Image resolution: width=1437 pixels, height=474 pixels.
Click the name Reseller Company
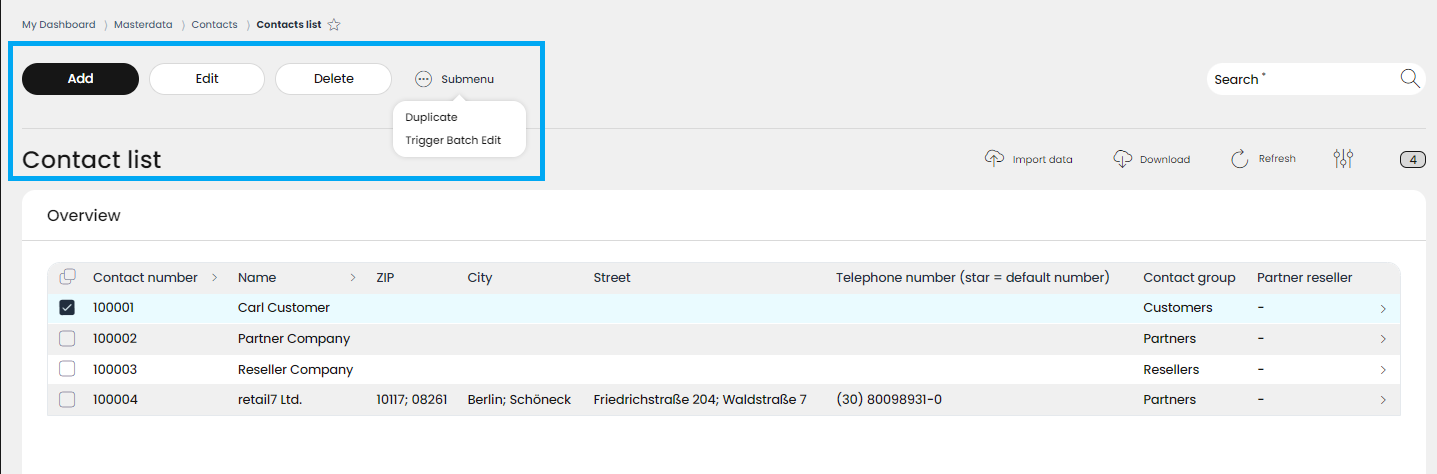pos(295,370)
